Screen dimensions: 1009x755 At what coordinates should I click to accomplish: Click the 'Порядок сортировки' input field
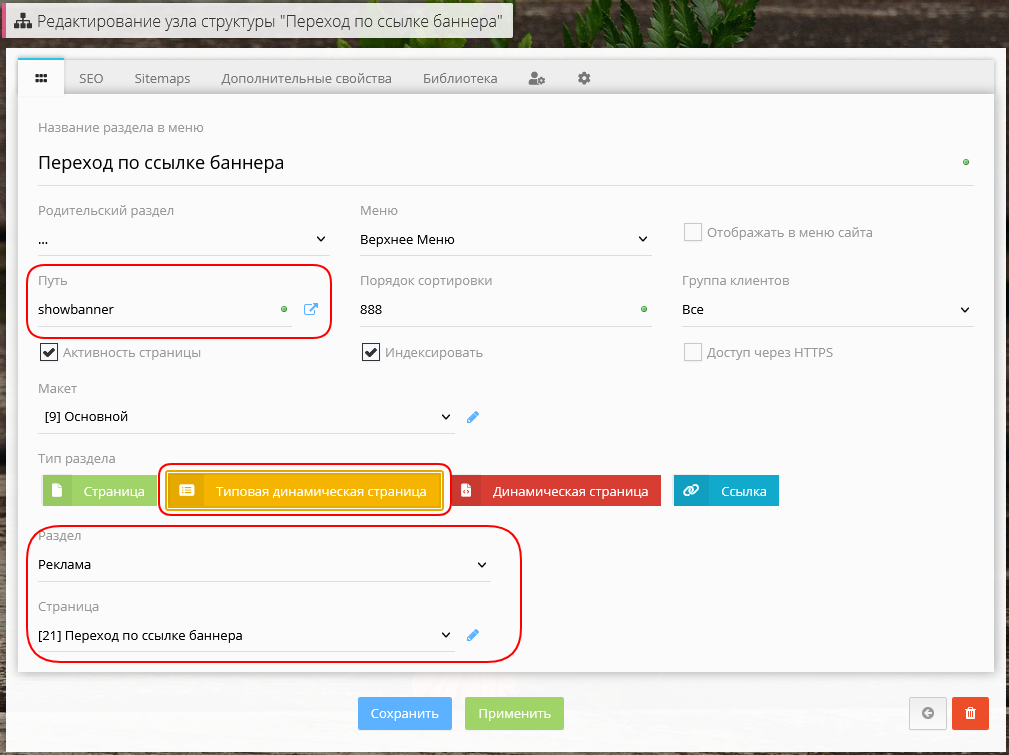pyautogui.click(x=495, y=310)
